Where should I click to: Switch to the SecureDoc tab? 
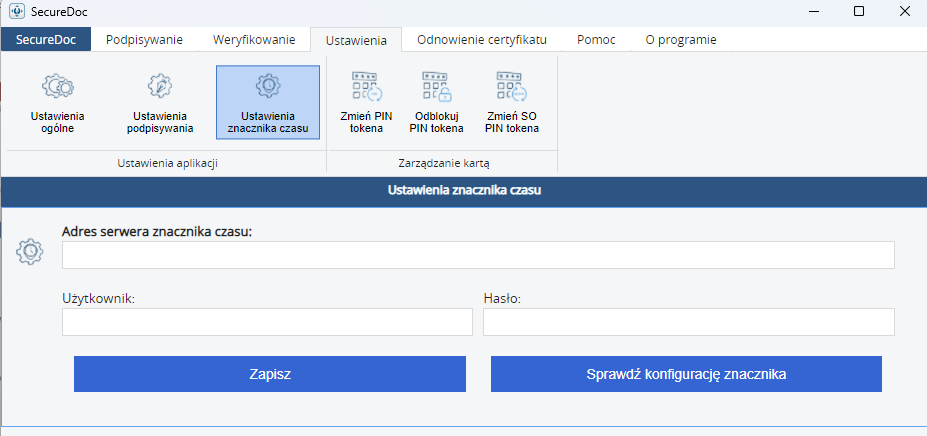tap(45, 40)
